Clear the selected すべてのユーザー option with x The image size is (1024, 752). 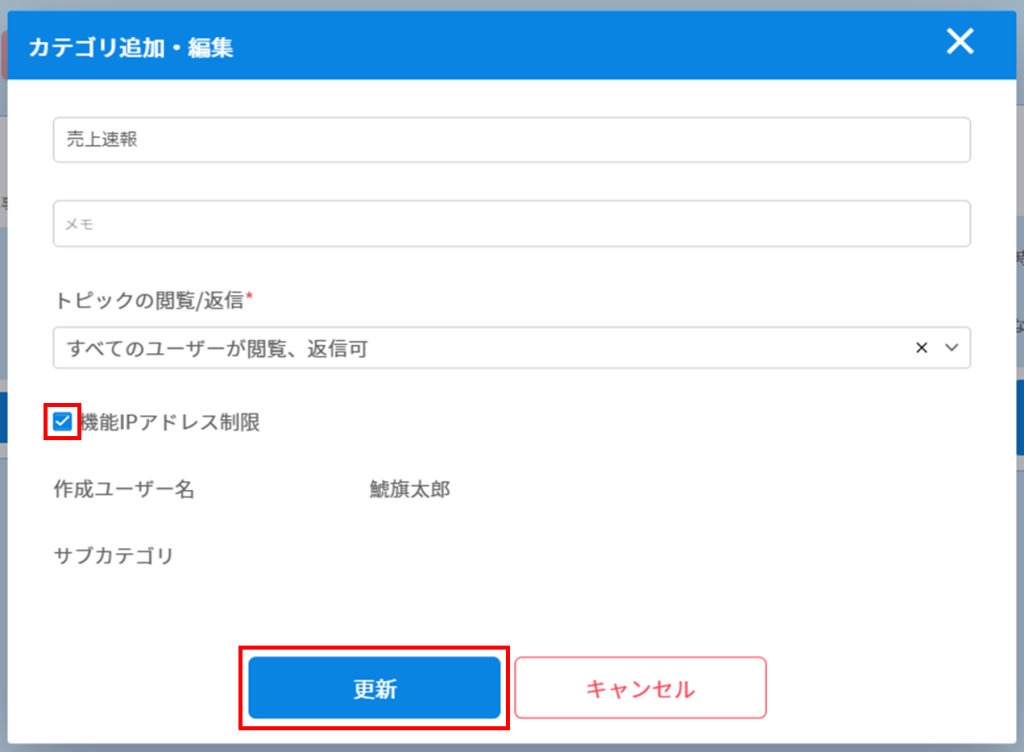click(x=921, y=348)
